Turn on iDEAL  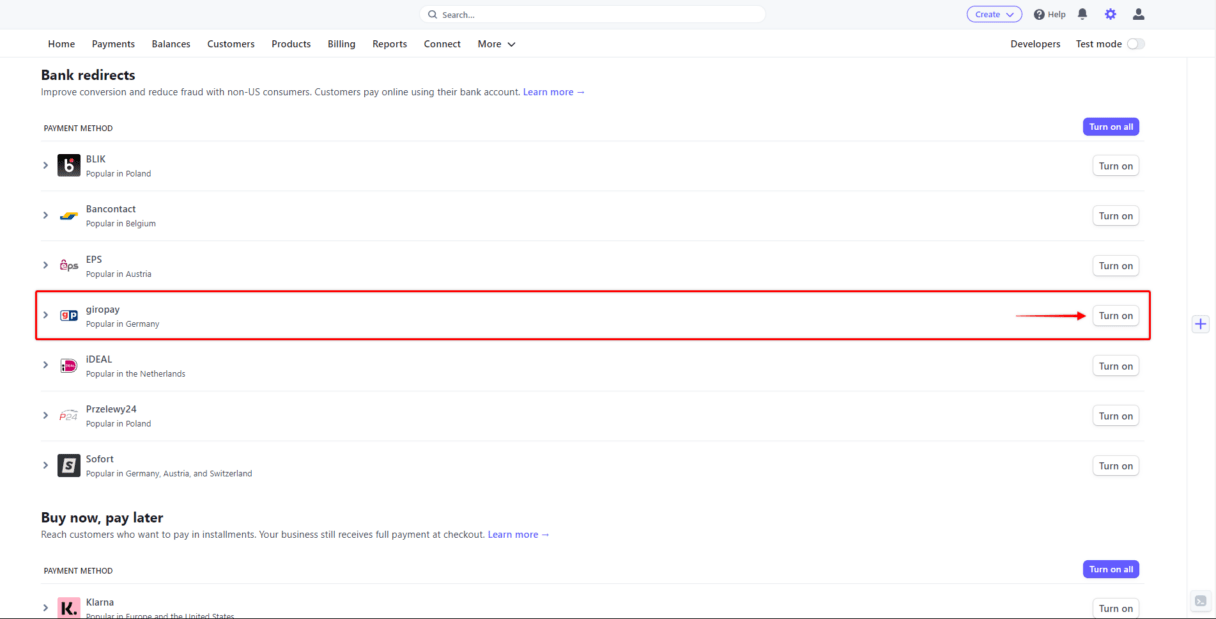tap(1116, 366)
